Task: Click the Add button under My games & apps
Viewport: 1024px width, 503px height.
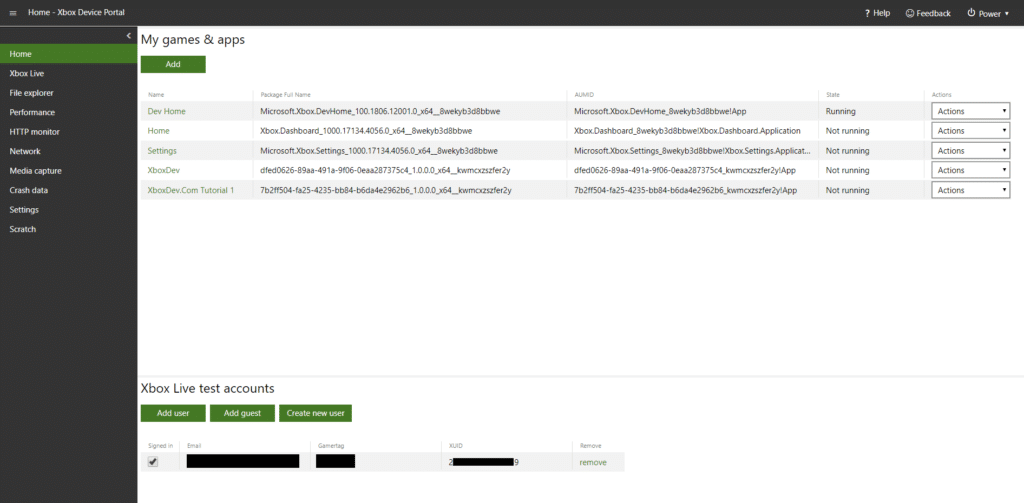Action: [x=173, y=64]
